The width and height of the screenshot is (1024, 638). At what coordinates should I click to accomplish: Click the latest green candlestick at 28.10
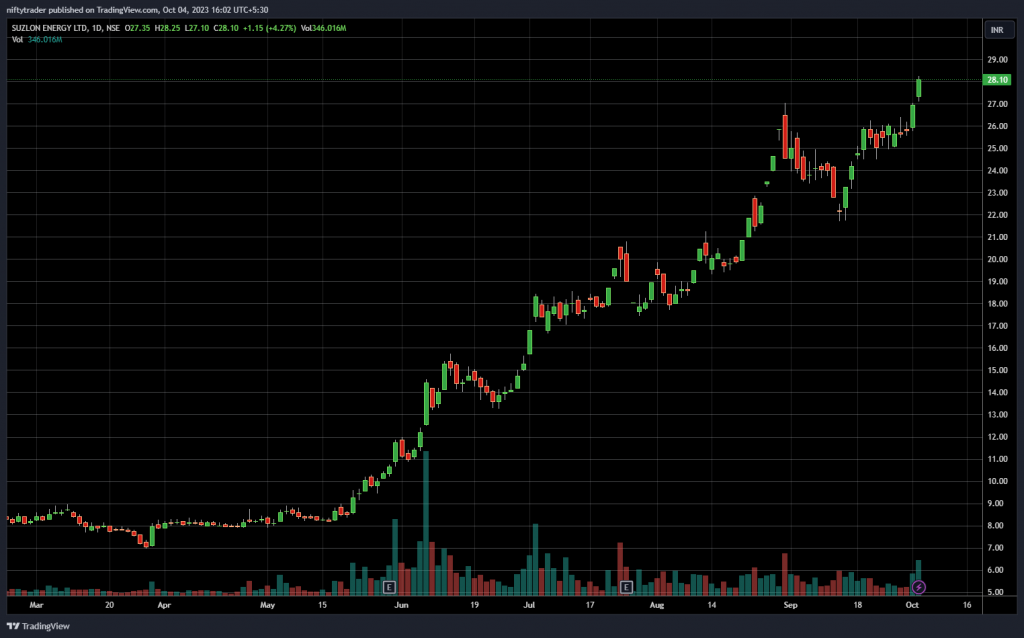(919, 88)
